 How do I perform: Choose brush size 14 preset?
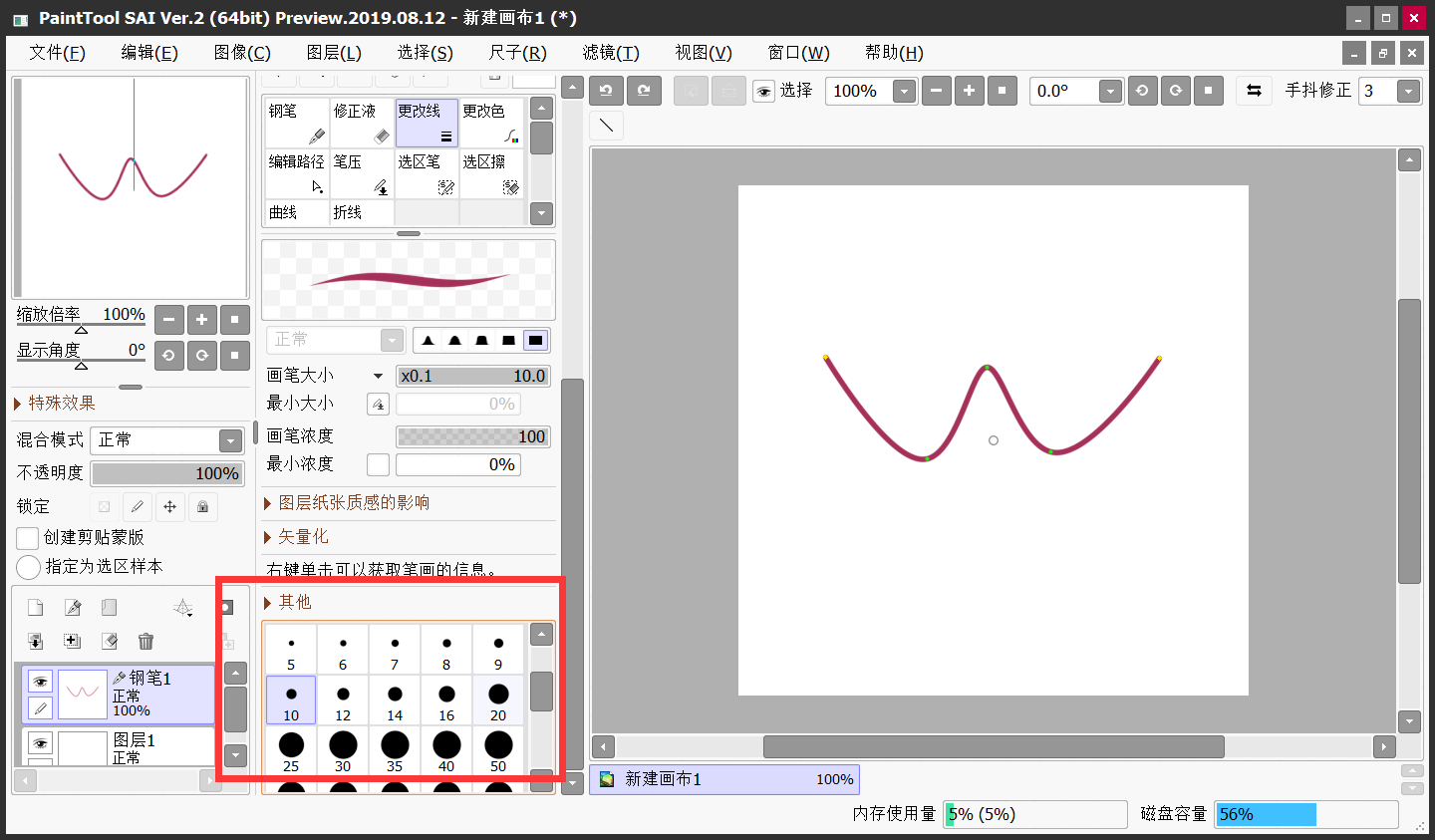tap(395, 700)
